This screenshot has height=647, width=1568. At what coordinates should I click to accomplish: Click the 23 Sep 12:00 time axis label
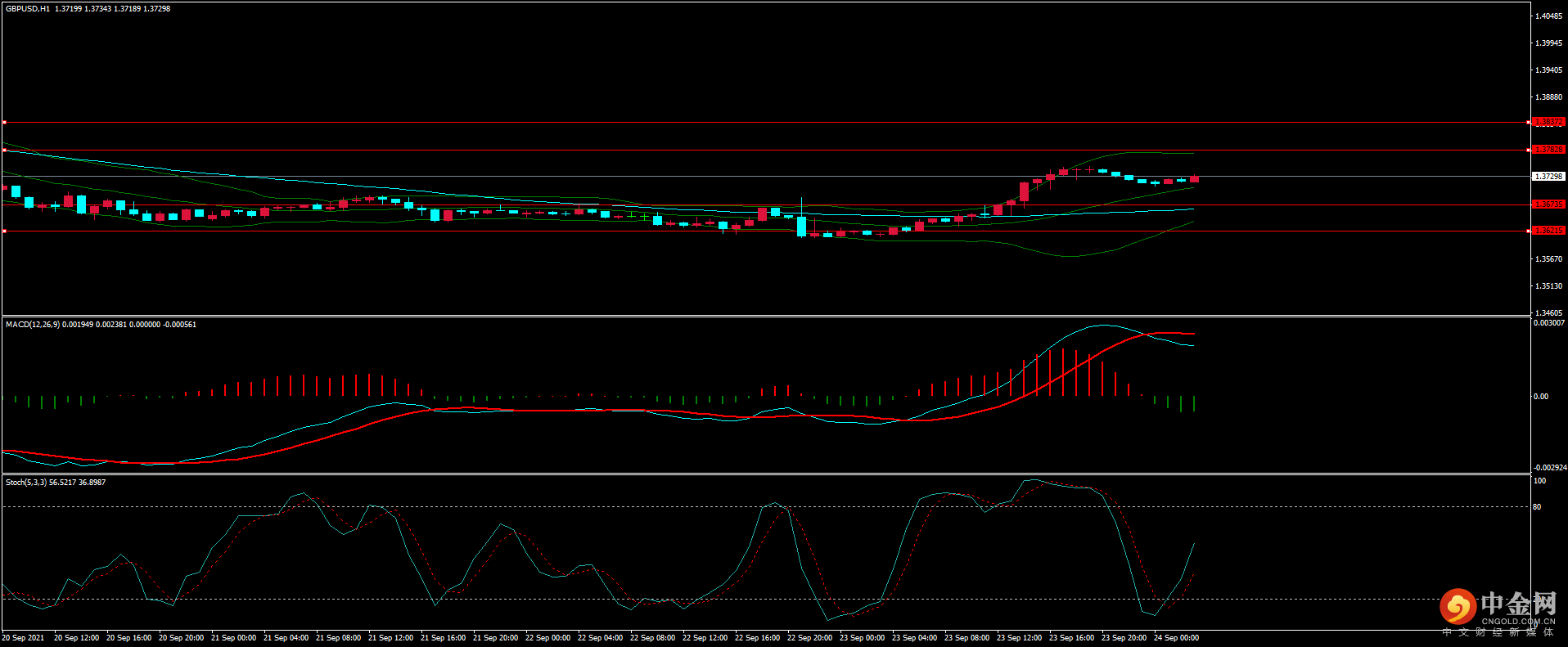[x=1019, y=638]
